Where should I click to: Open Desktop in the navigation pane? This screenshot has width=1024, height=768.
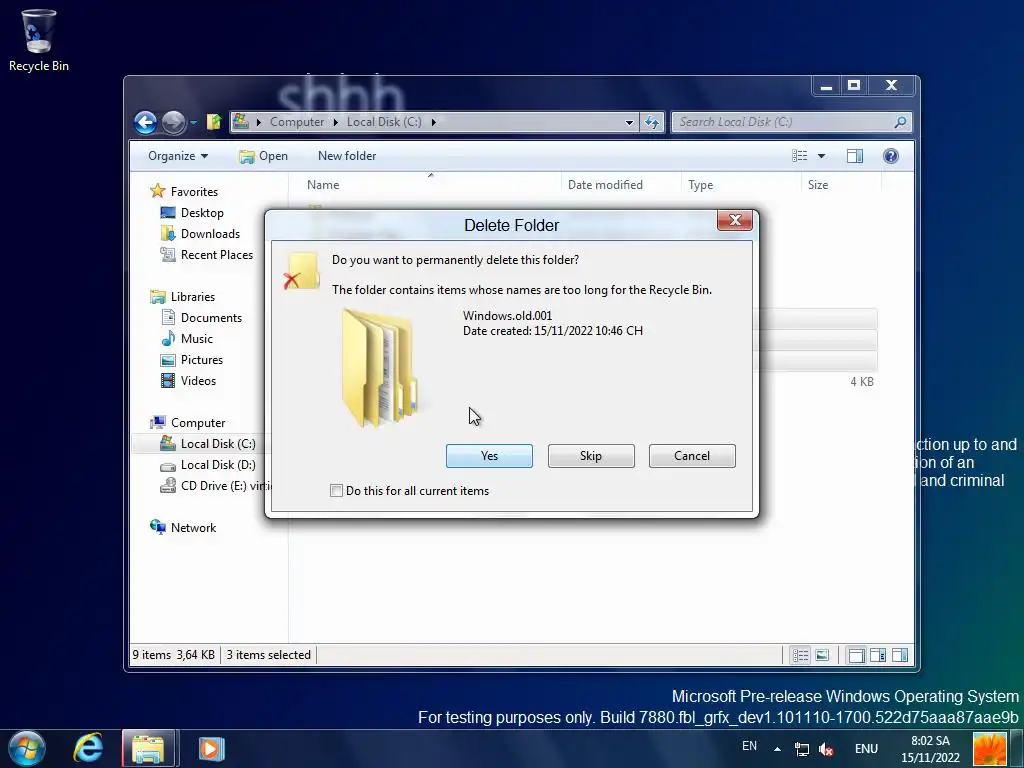pos(202,213)
